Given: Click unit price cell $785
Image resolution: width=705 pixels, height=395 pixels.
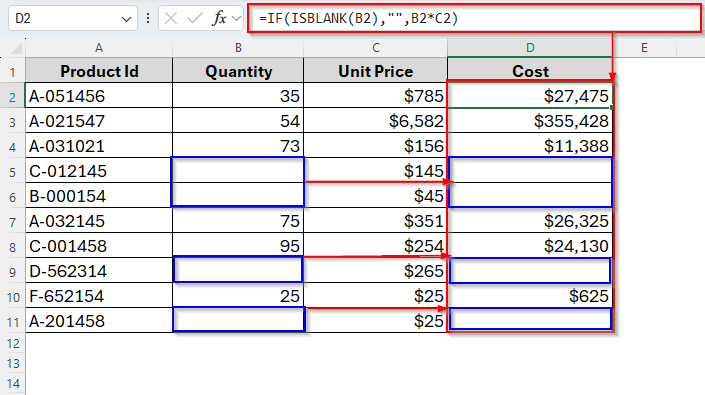Looking at the screenshot, I should coord(375,96).
